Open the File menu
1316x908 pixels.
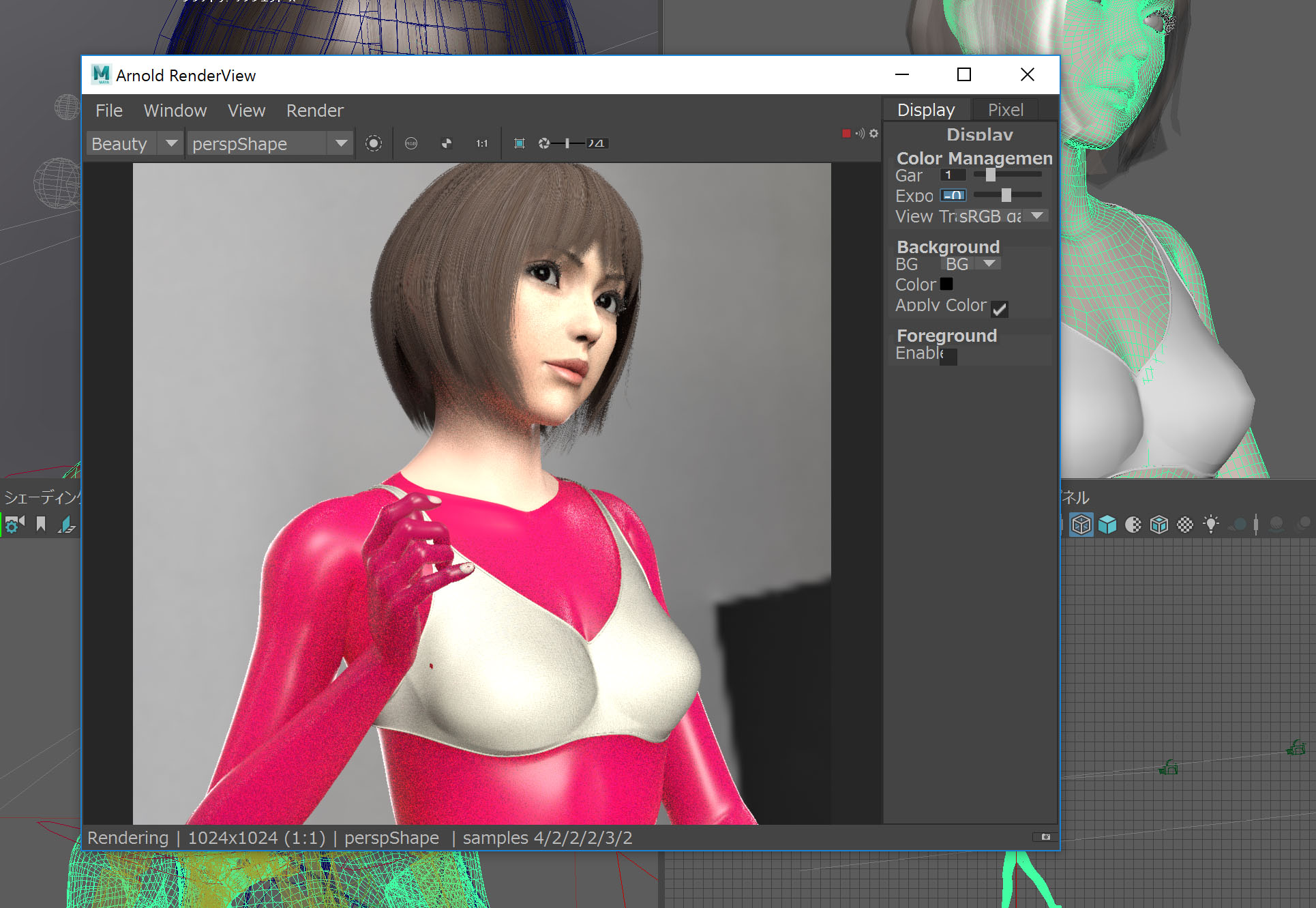tap(109, 111)
